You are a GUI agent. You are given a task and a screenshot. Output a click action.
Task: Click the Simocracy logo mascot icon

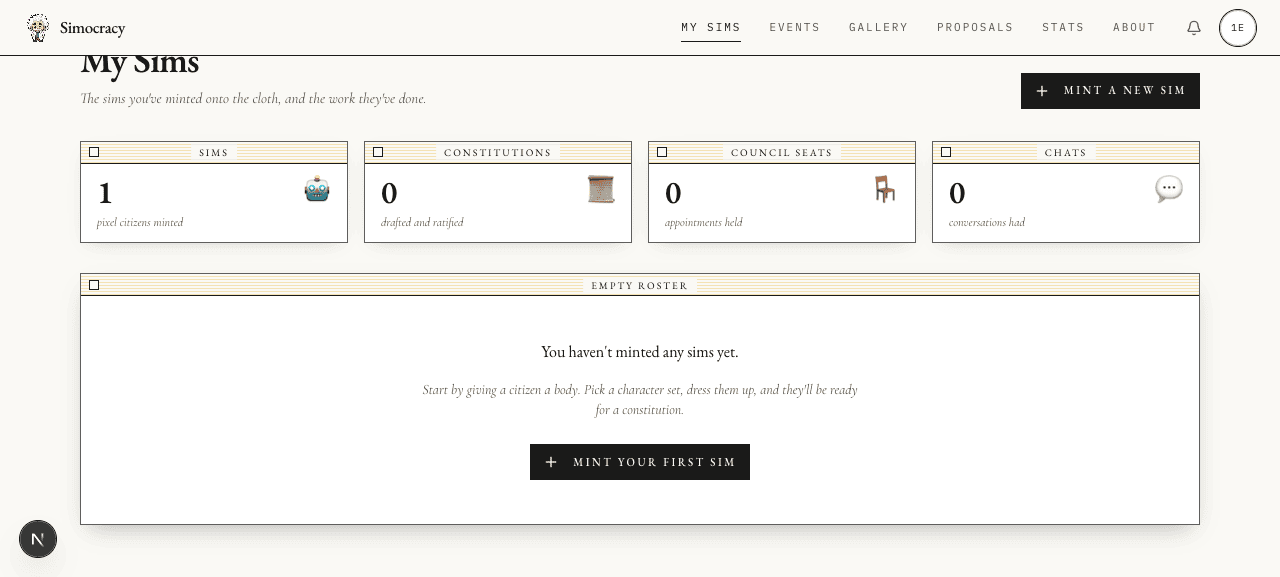point(38,28)
